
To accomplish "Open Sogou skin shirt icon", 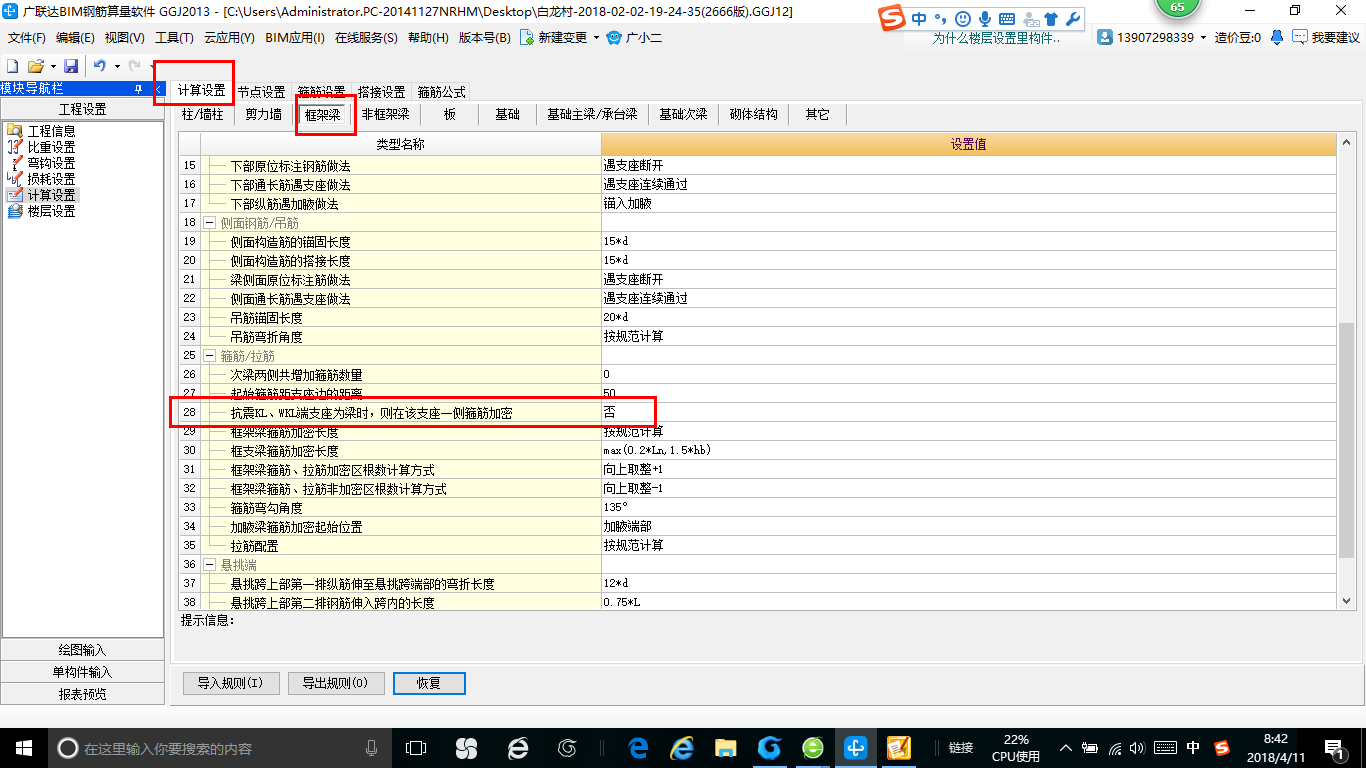I will coord(1051,19).
